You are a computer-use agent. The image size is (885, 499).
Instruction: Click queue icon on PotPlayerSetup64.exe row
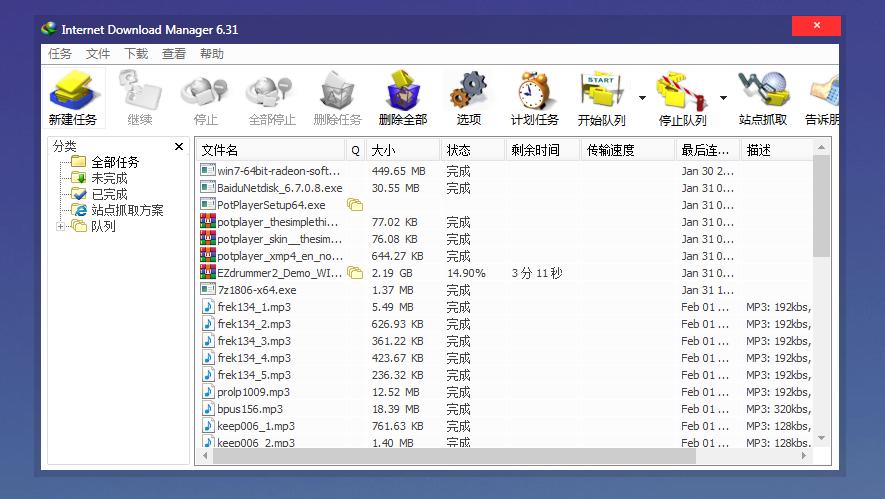pos(355,205)
